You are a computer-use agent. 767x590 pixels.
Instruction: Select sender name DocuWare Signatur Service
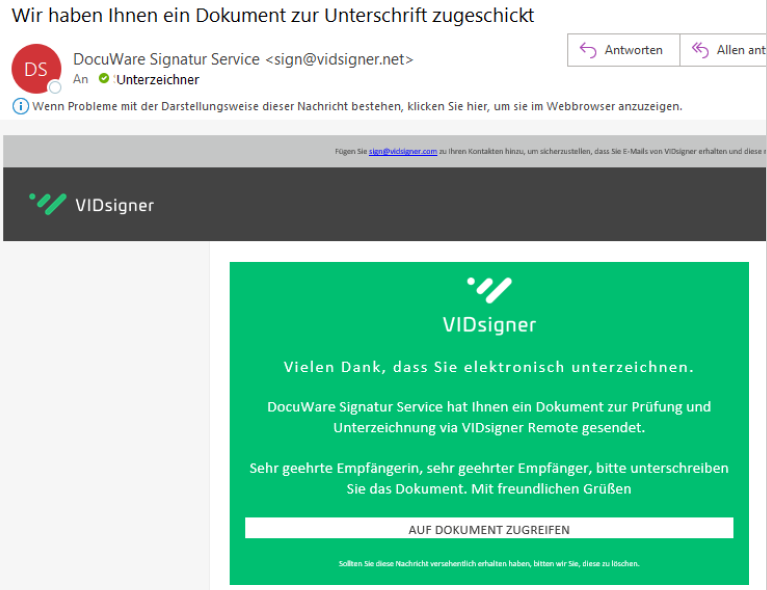click(x=166, y=59)
